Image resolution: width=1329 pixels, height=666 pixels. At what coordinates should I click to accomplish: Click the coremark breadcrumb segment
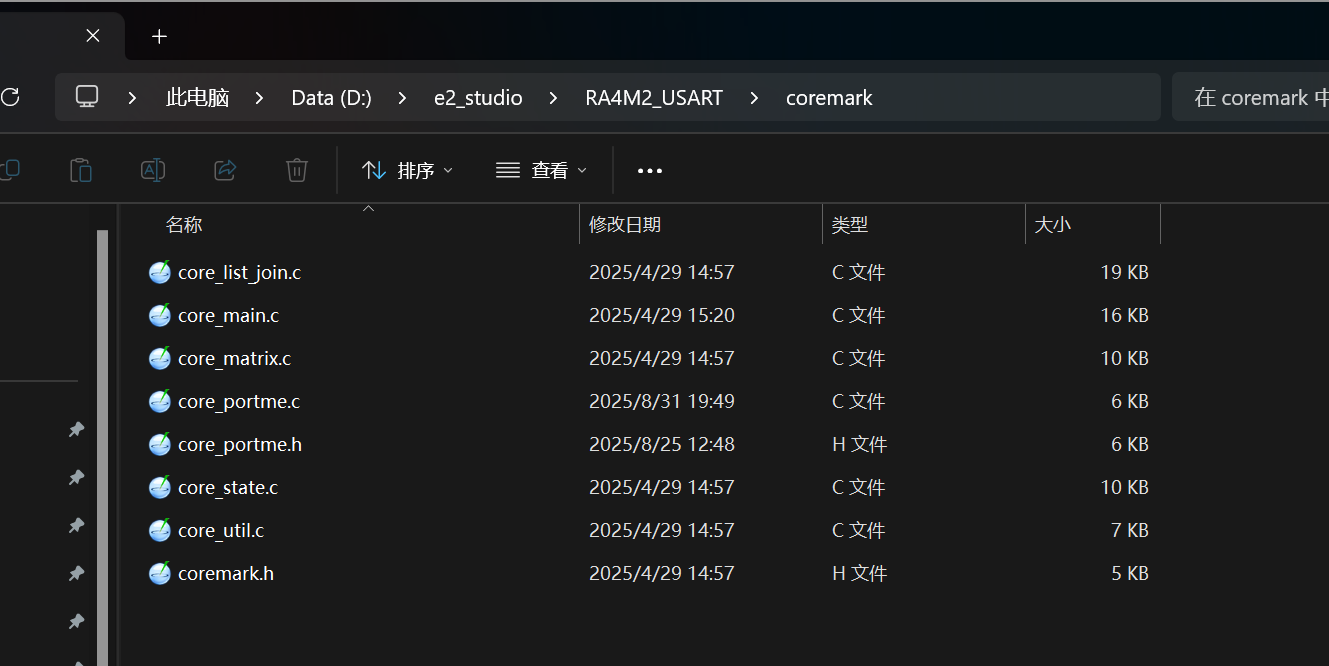pyautogui.click(x=829, y=98)
